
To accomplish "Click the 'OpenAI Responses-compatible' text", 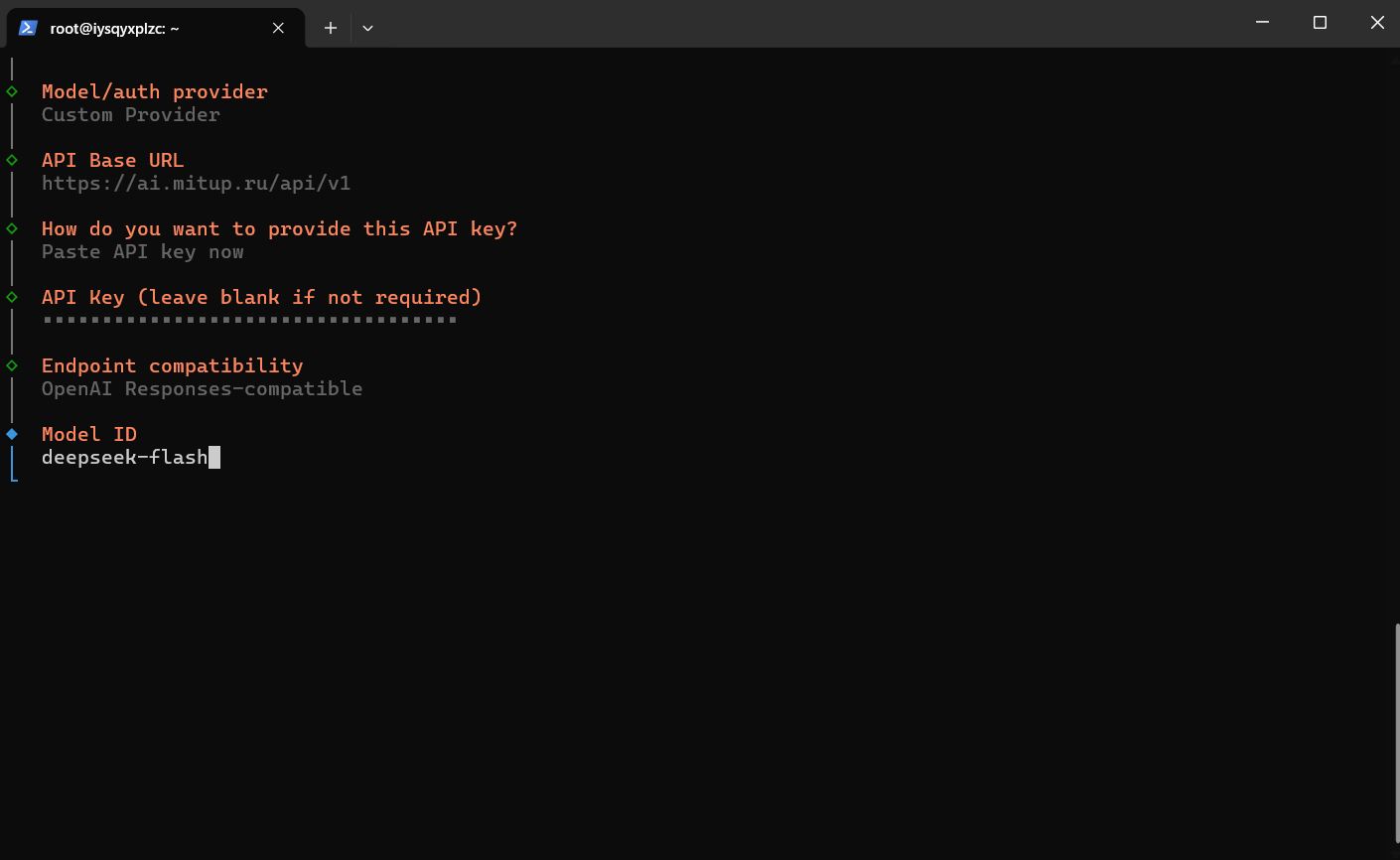I will click(x=203, y=388).
